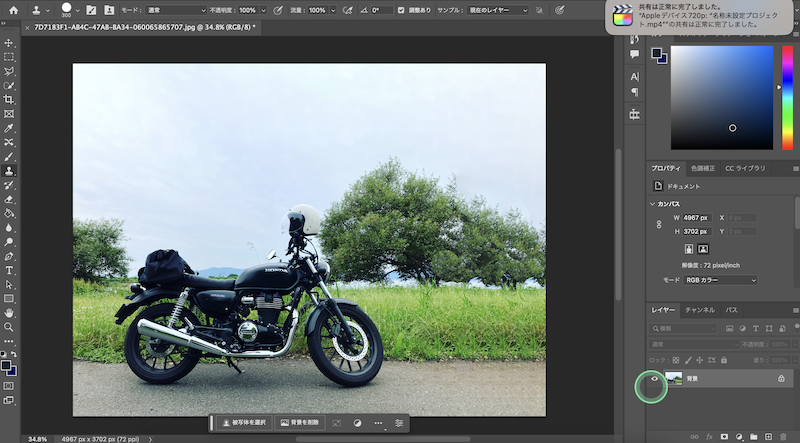This screenshot has width=800, height=443.
Task: Toggle pressure for size in options bar
Action: coord(560,10)
